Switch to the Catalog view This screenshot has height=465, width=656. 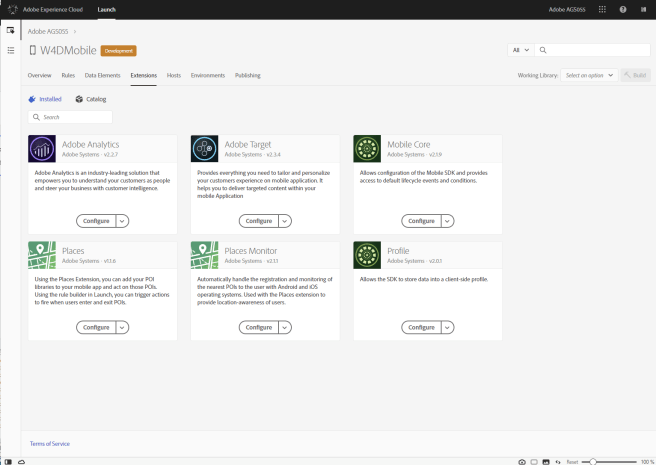pos(91,99)
